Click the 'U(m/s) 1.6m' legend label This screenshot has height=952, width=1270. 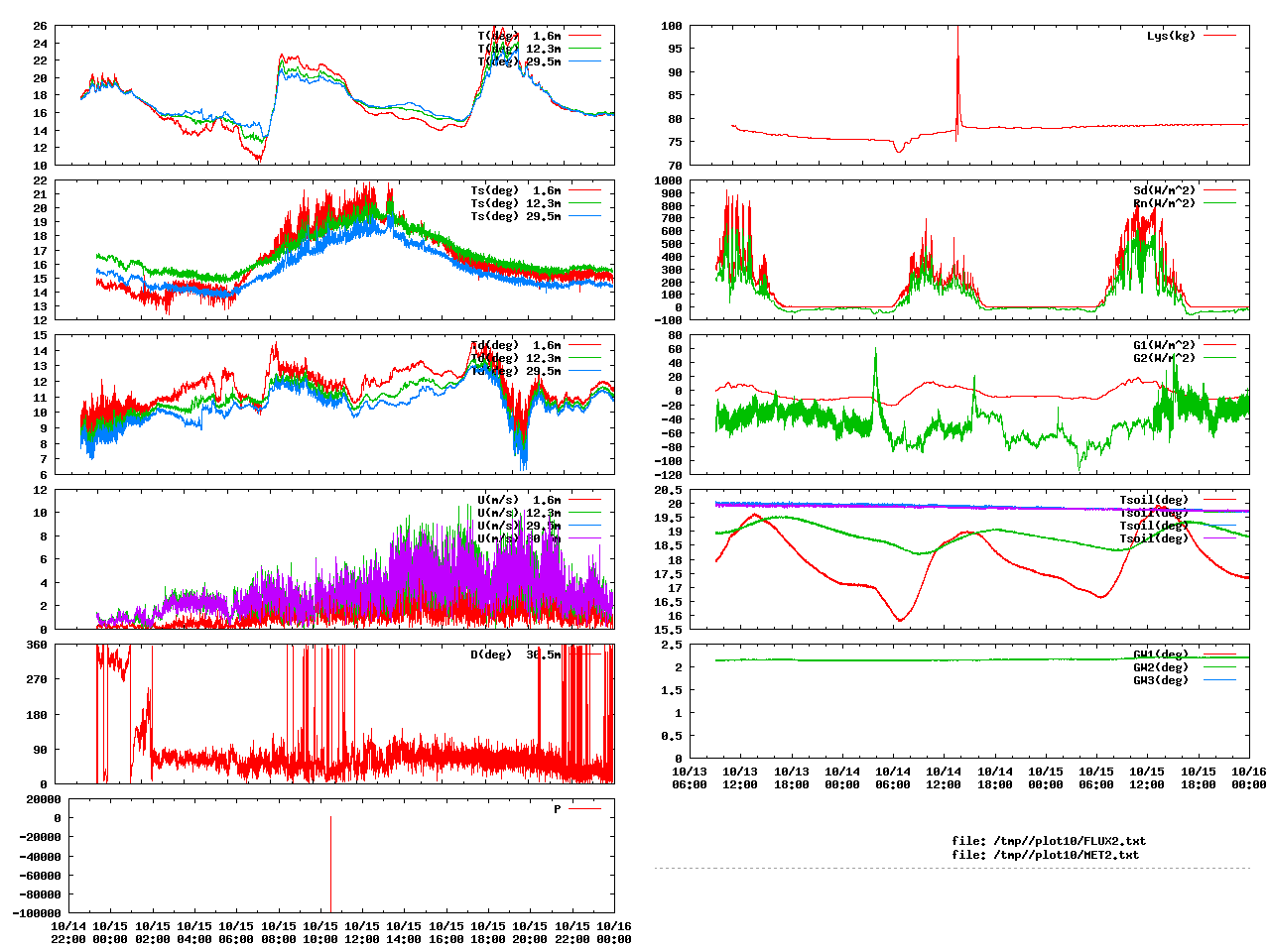[519, 500]
